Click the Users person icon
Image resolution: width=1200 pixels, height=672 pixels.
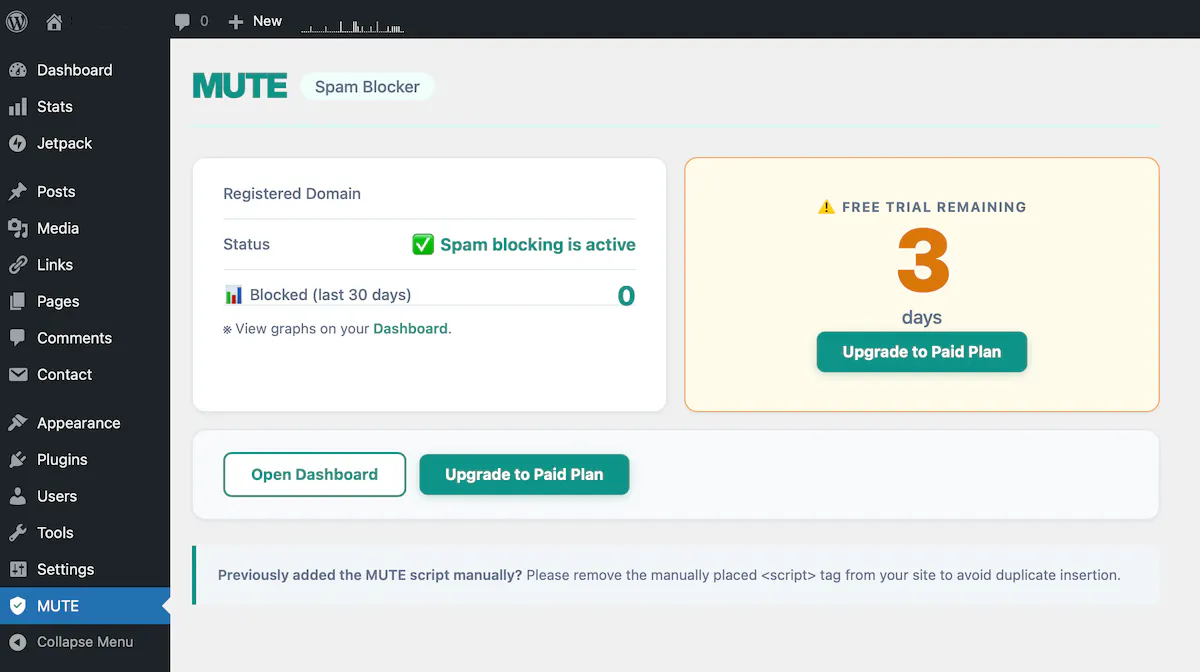click(18, 496)
